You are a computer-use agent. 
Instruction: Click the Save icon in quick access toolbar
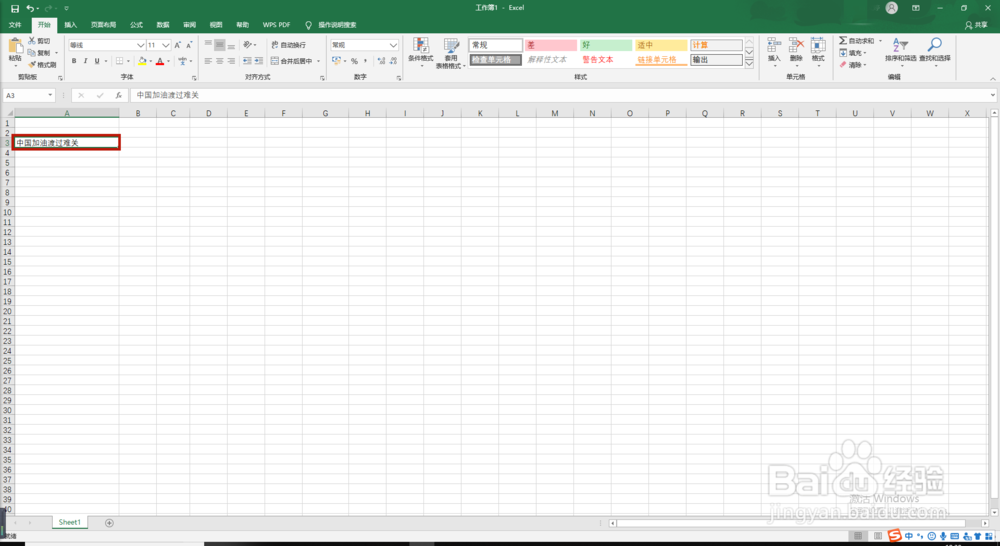click(15, 8)
